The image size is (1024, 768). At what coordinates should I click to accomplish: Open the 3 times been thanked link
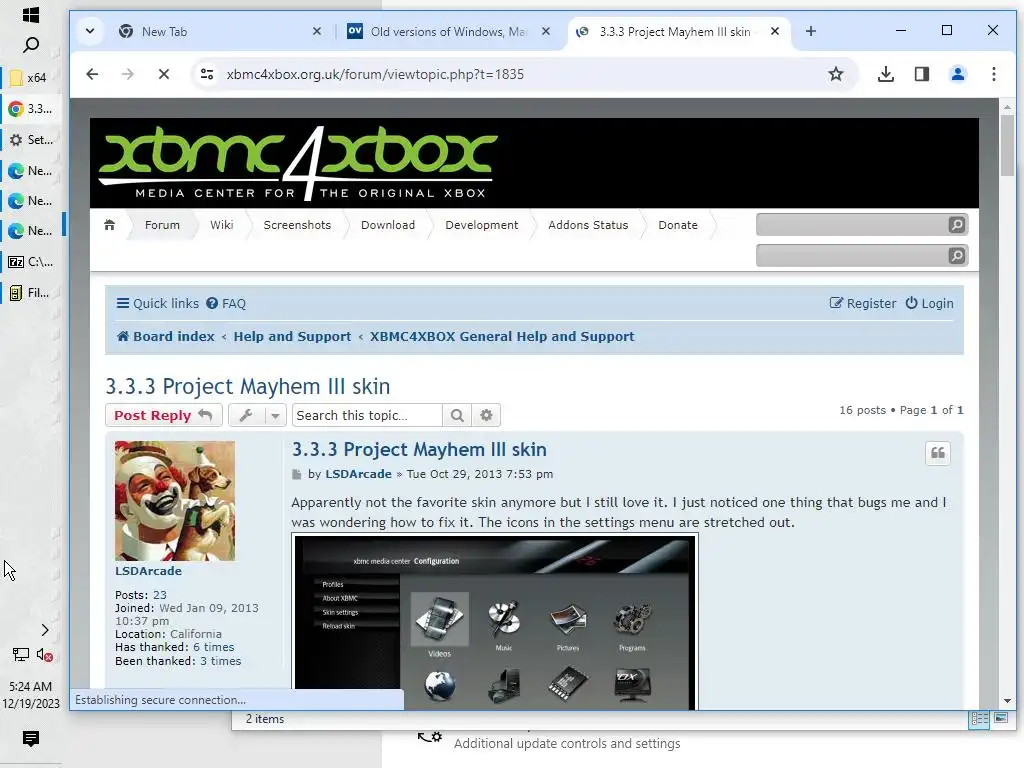(x=221, y=661)
